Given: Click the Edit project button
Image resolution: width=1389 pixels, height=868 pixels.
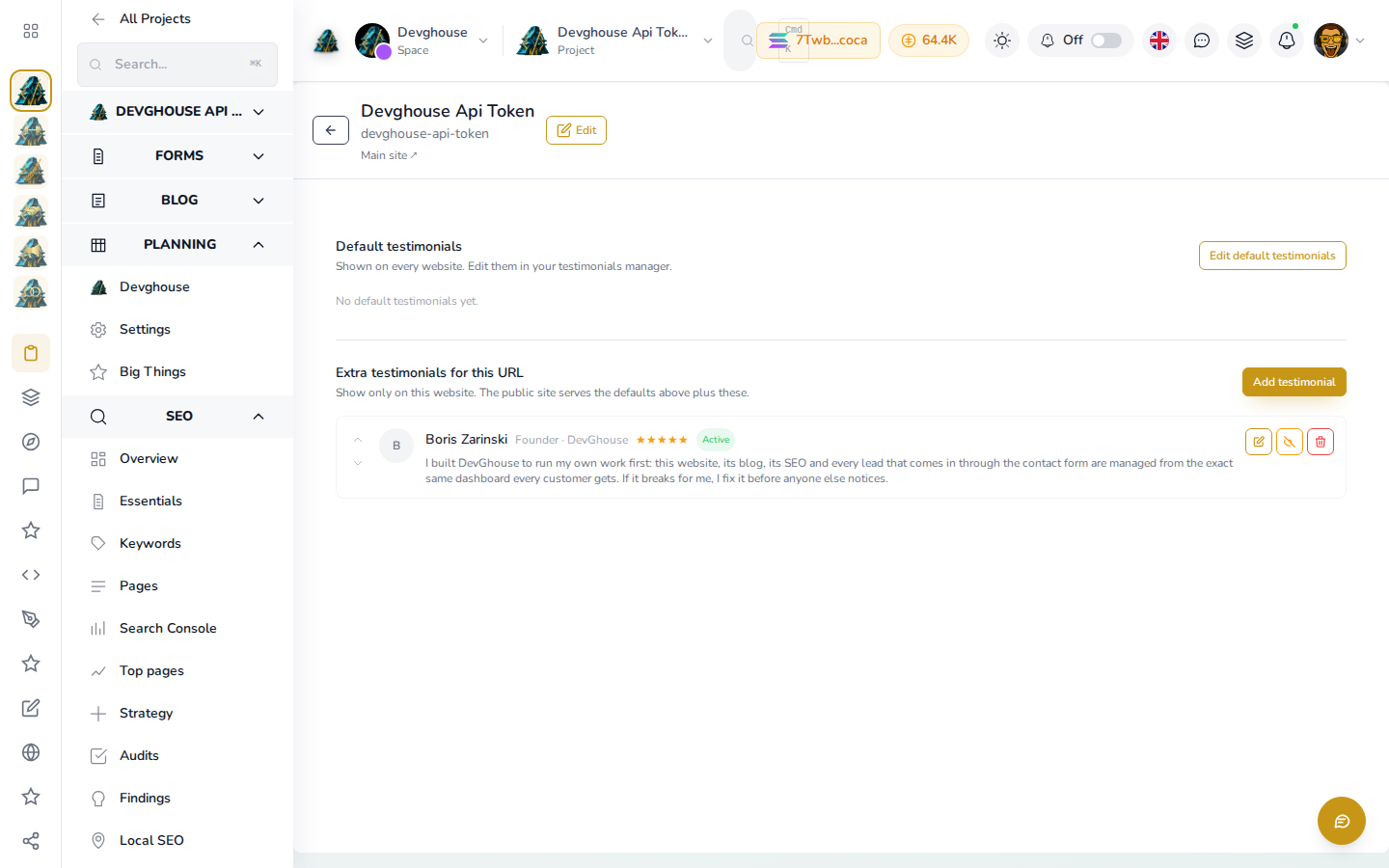Looking at the screenshot, I should pyautogui.click(x=576, y=130).
